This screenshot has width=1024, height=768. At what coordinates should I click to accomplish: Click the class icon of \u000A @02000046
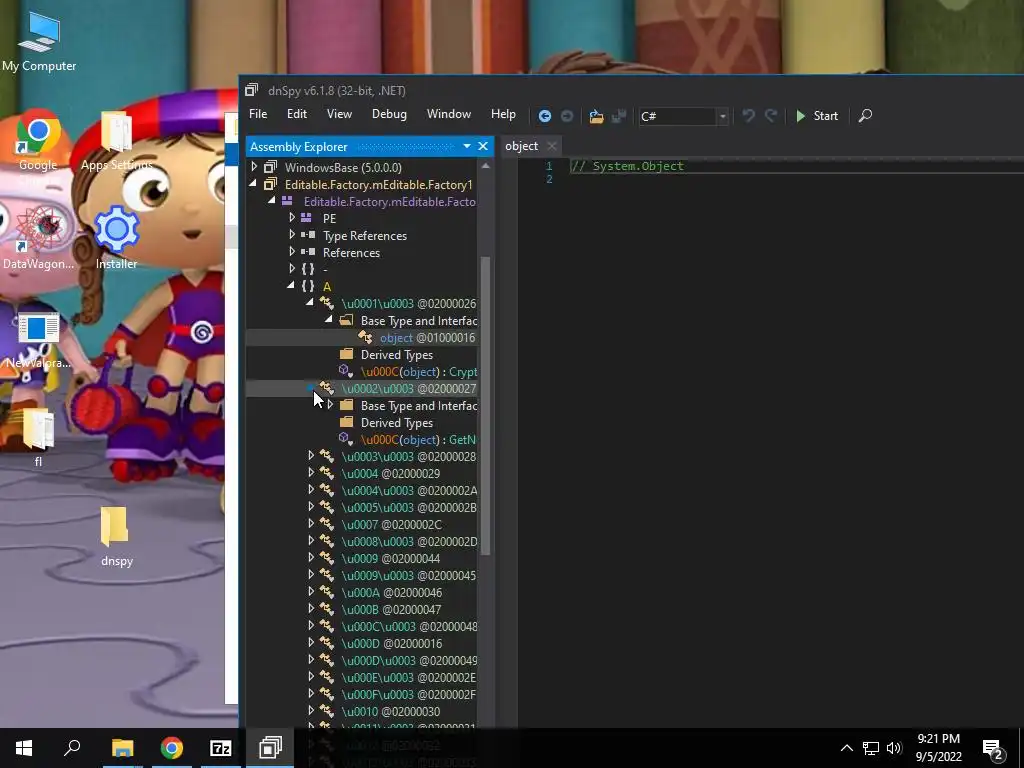pyautogui.click(x=327, y=592)
